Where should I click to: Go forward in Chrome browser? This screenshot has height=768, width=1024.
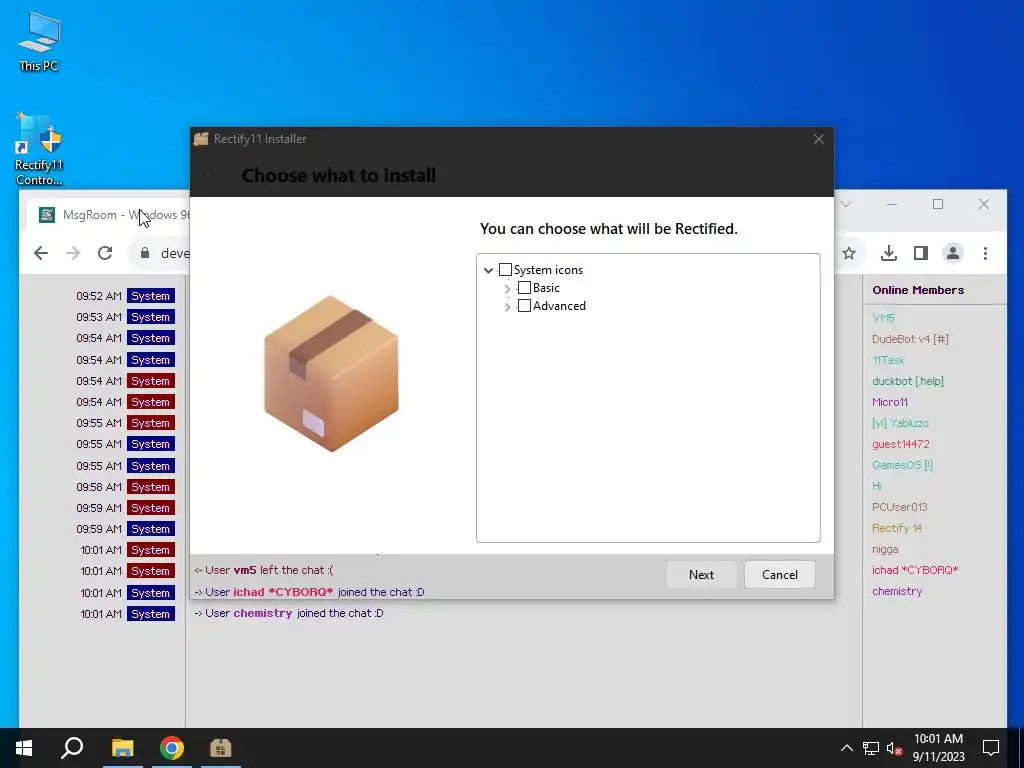coord(73,253)
